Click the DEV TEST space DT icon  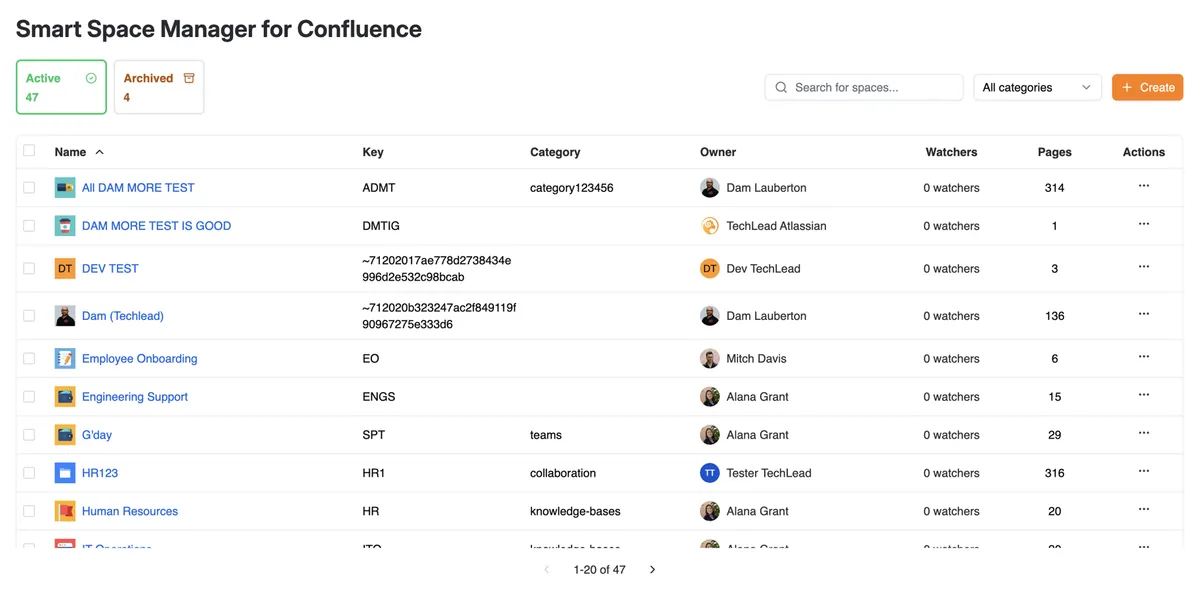pos(65,268)
